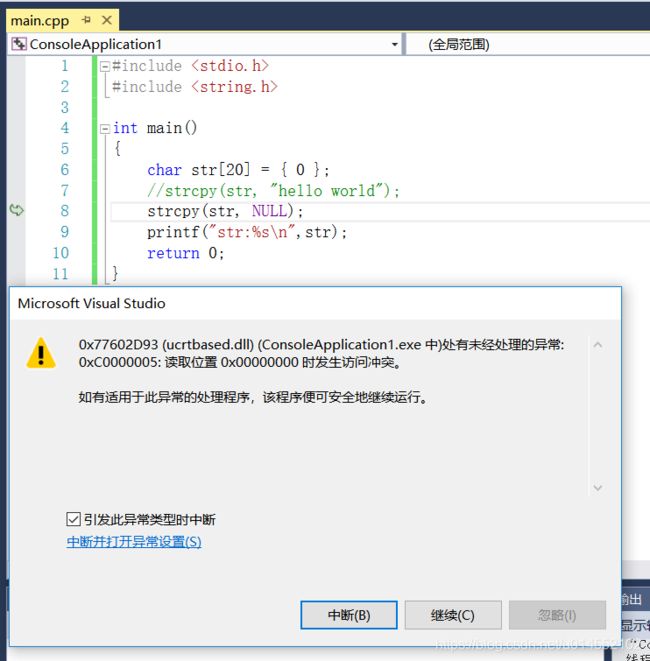Click the dialog message scroll up arrow
650x661 pixels.
[x=597, y=345]
